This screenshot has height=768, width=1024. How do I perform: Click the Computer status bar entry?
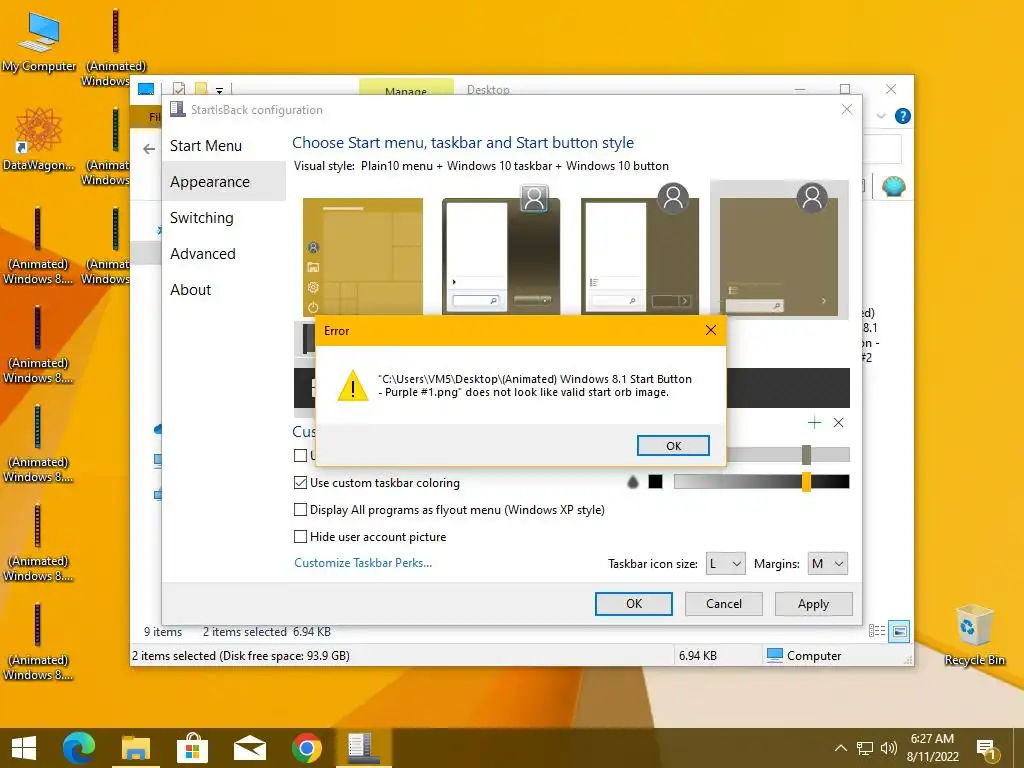(x=804, y=655)
